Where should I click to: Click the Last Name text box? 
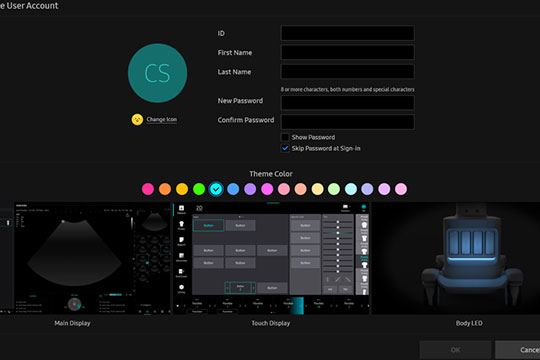(x=347, y=72)
